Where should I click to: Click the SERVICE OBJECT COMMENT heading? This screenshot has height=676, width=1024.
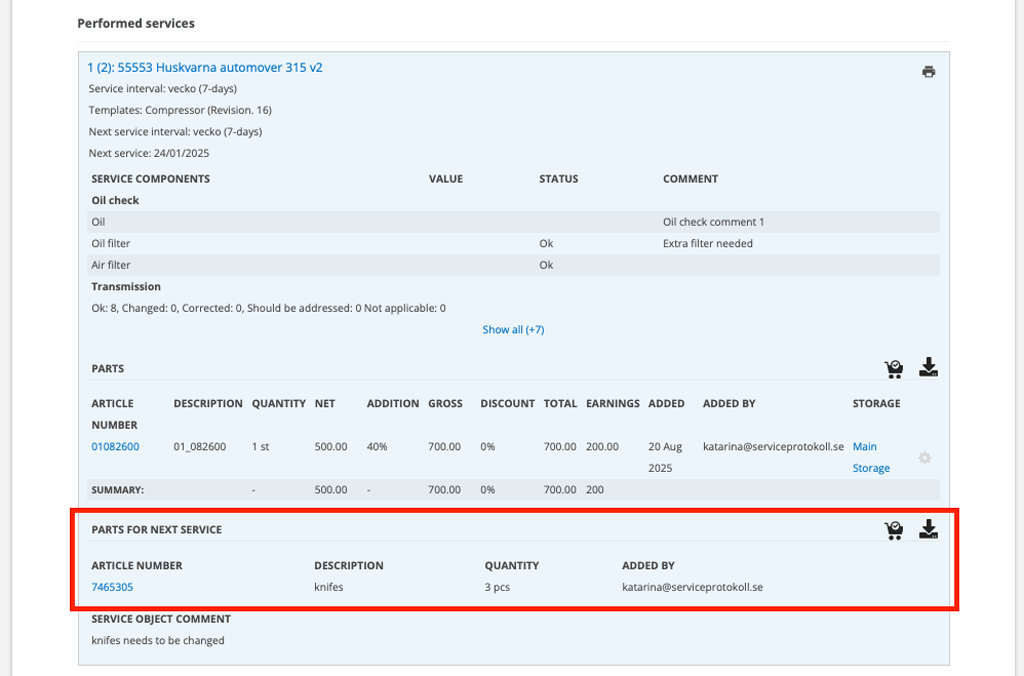click(161, 619)
